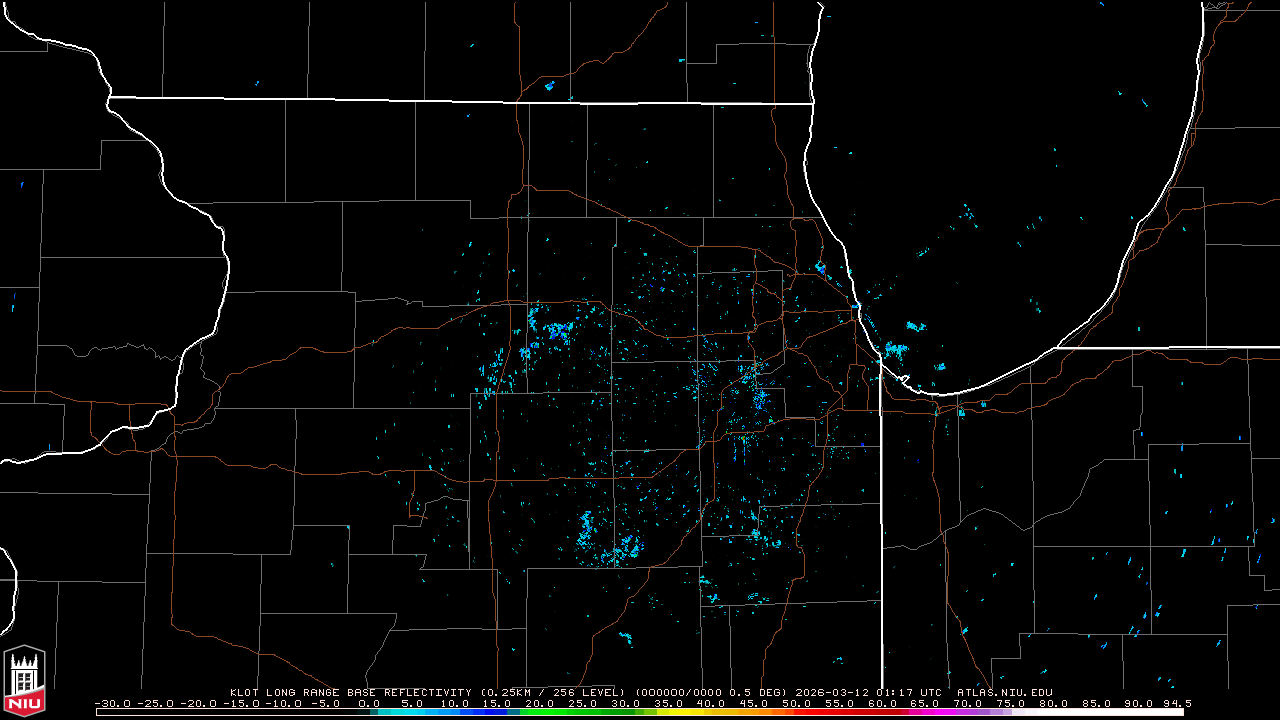Click the NIU castle logo

(x=24, y=682)
